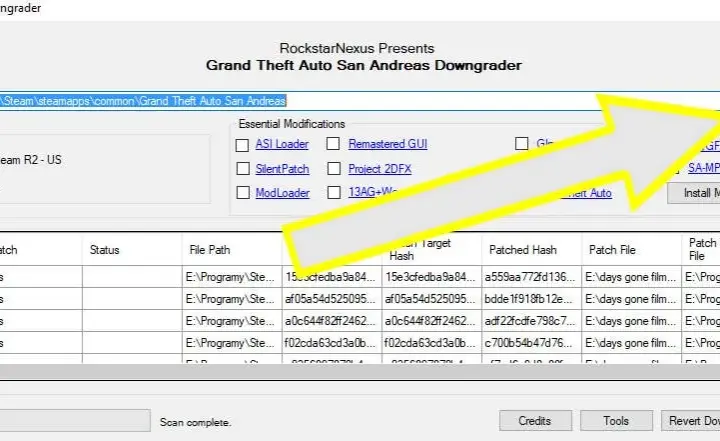The width and height of the screenshot is (720, 441).
Task: Select Target Hash column cell a0c644f82ff2462
Action: [432, 321]
